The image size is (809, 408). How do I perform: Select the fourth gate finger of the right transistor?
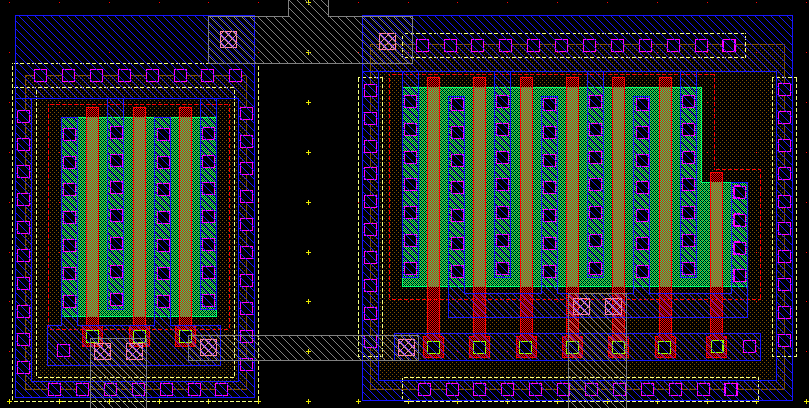pyautogui.click(x=572, y=205)
